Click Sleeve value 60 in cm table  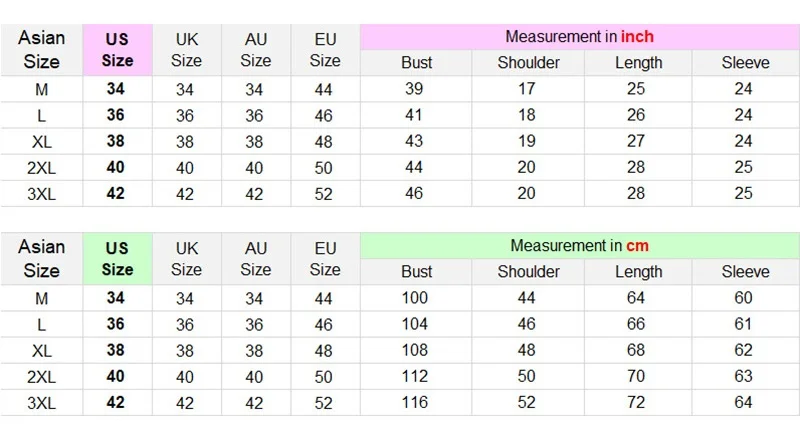[745, 298]
